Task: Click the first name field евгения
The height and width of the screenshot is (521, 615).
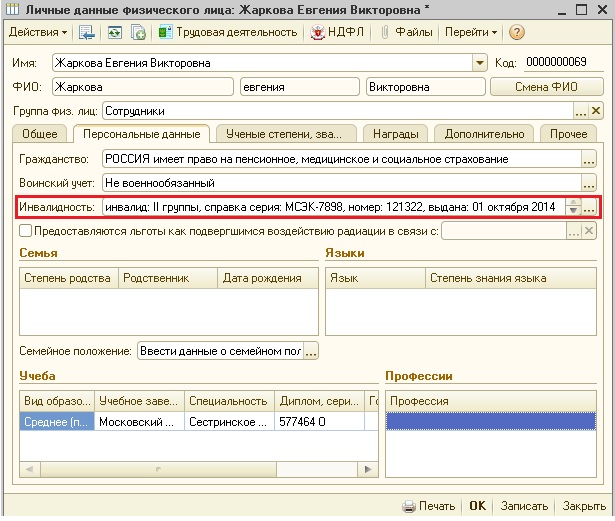Action: [x=300, y=87]
